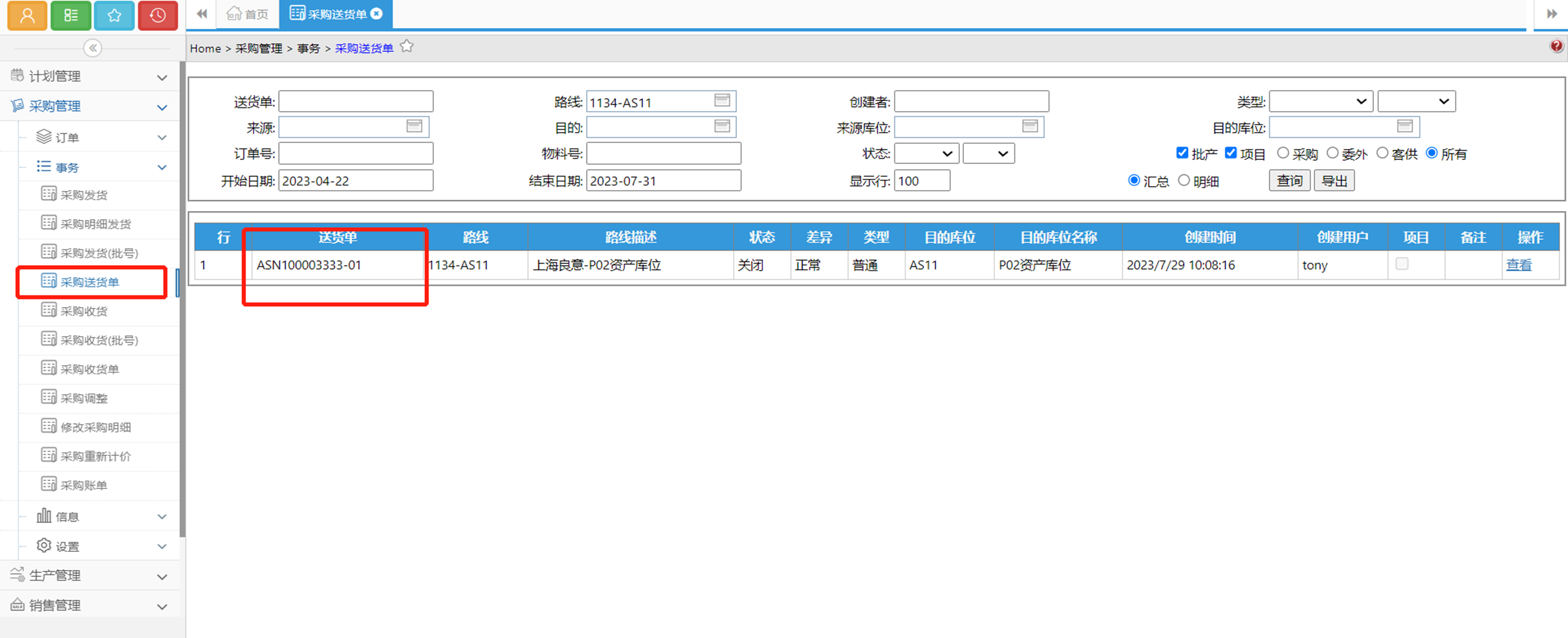Uncheck the 项目 filter checkbox

(x=1231, y=152)
